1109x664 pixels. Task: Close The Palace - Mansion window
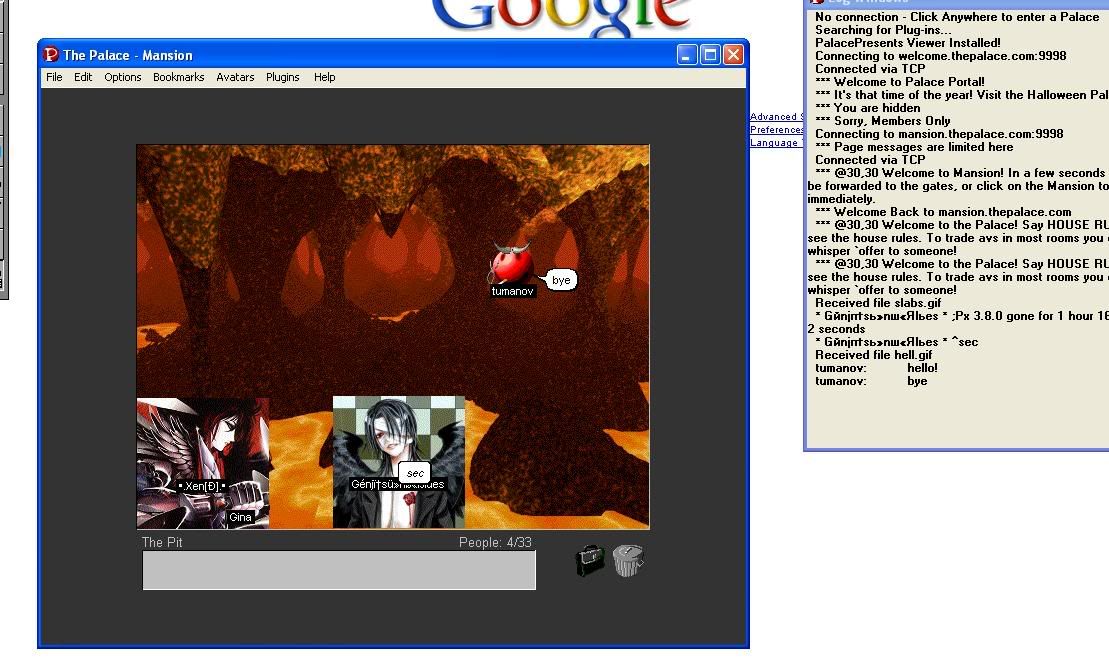tap(733, 54)
